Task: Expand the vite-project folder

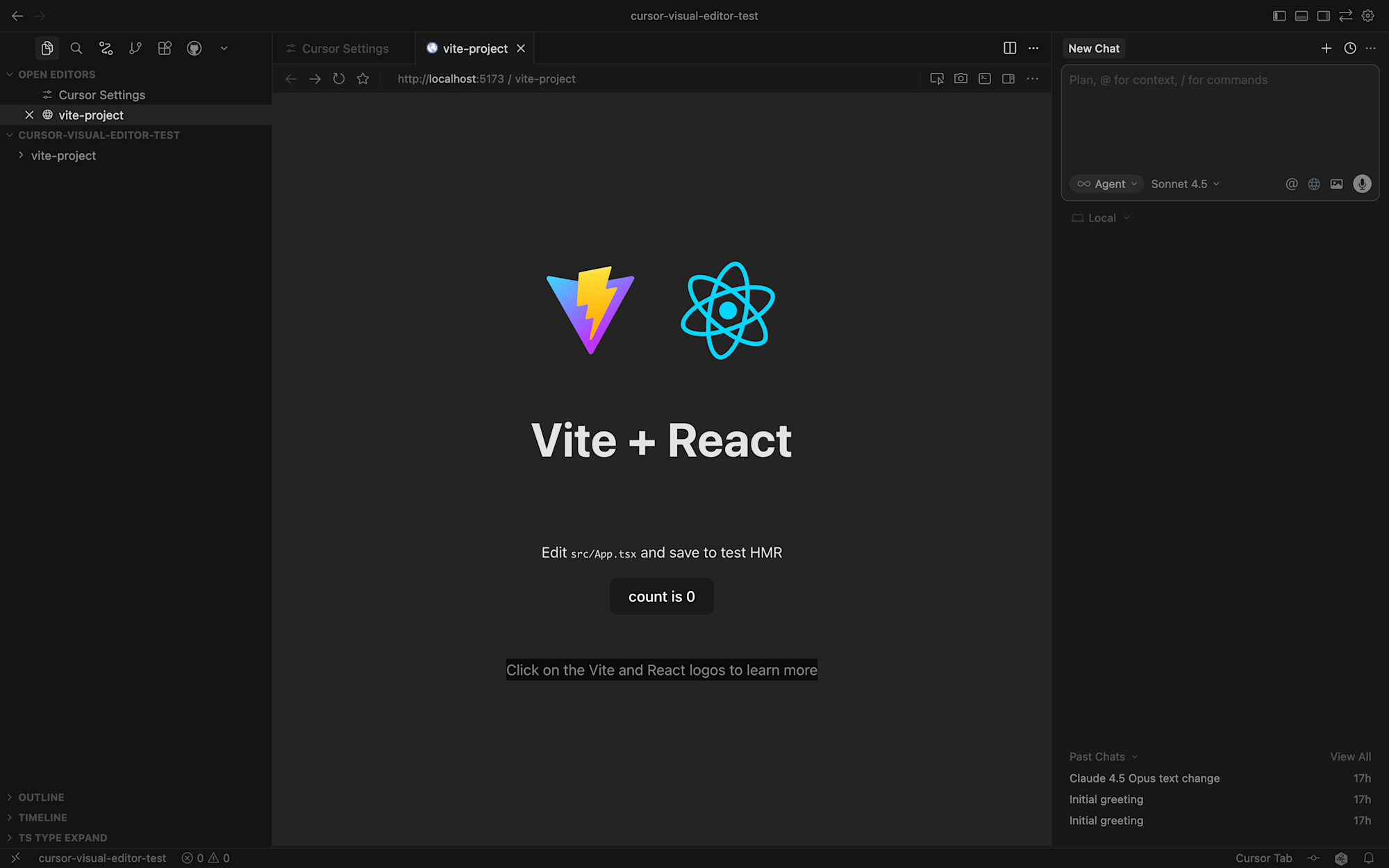Action: point(63,156)
